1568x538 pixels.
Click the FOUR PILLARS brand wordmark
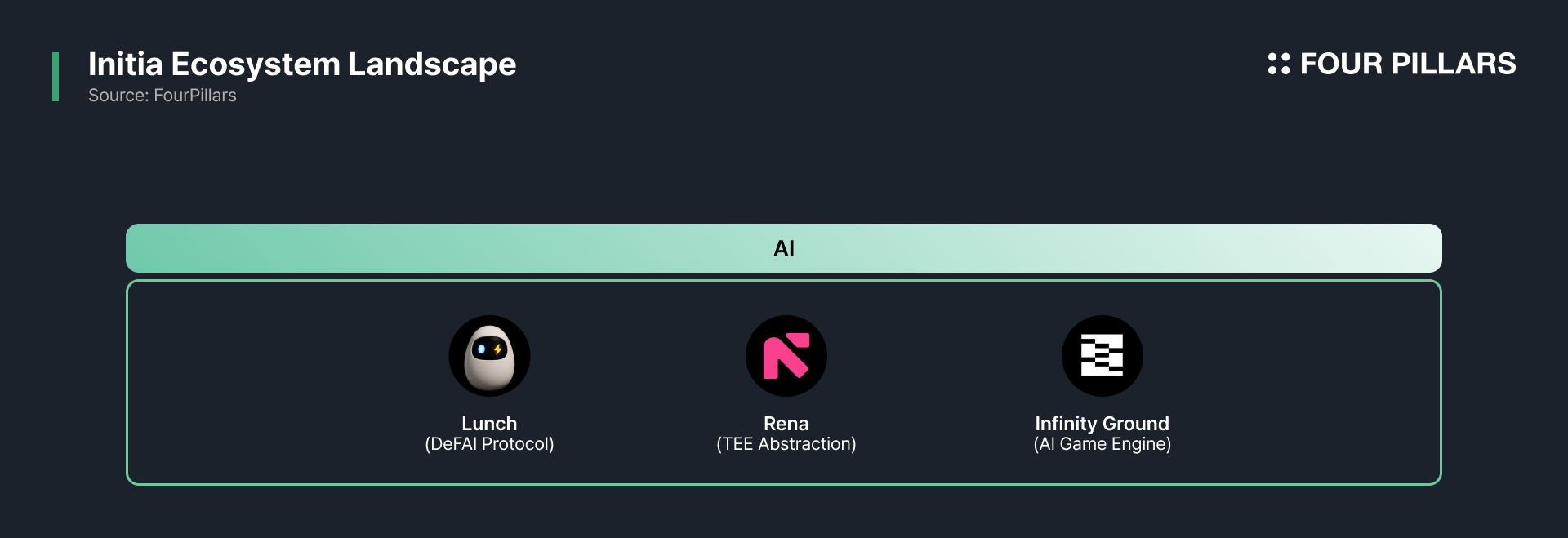point(1408,64)
